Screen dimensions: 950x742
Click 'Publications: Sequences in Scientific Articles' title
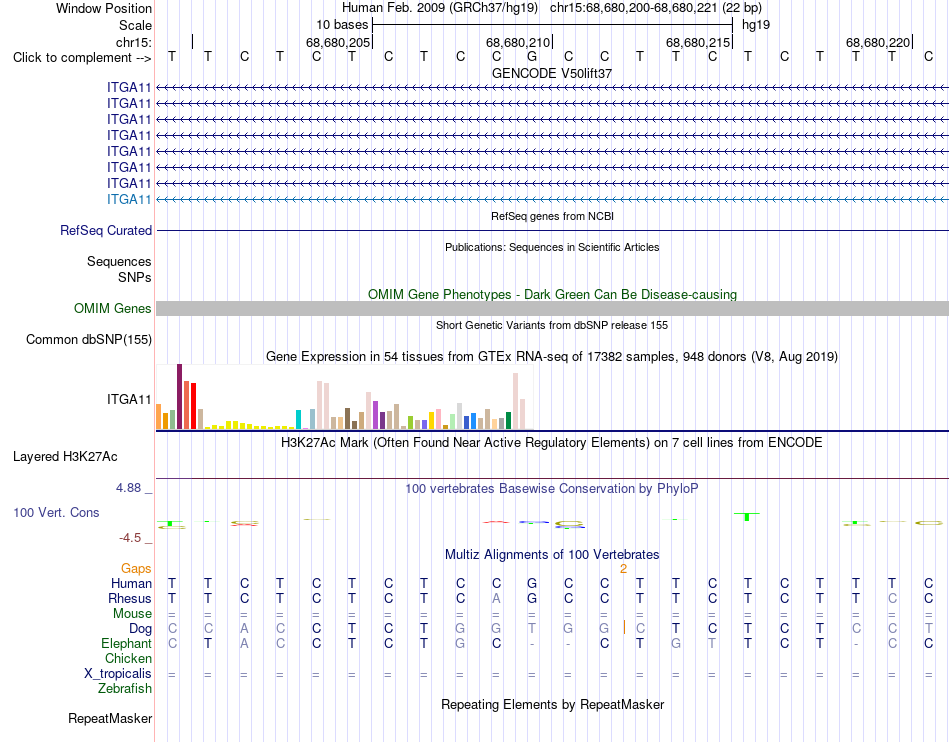tap(552, 247)
